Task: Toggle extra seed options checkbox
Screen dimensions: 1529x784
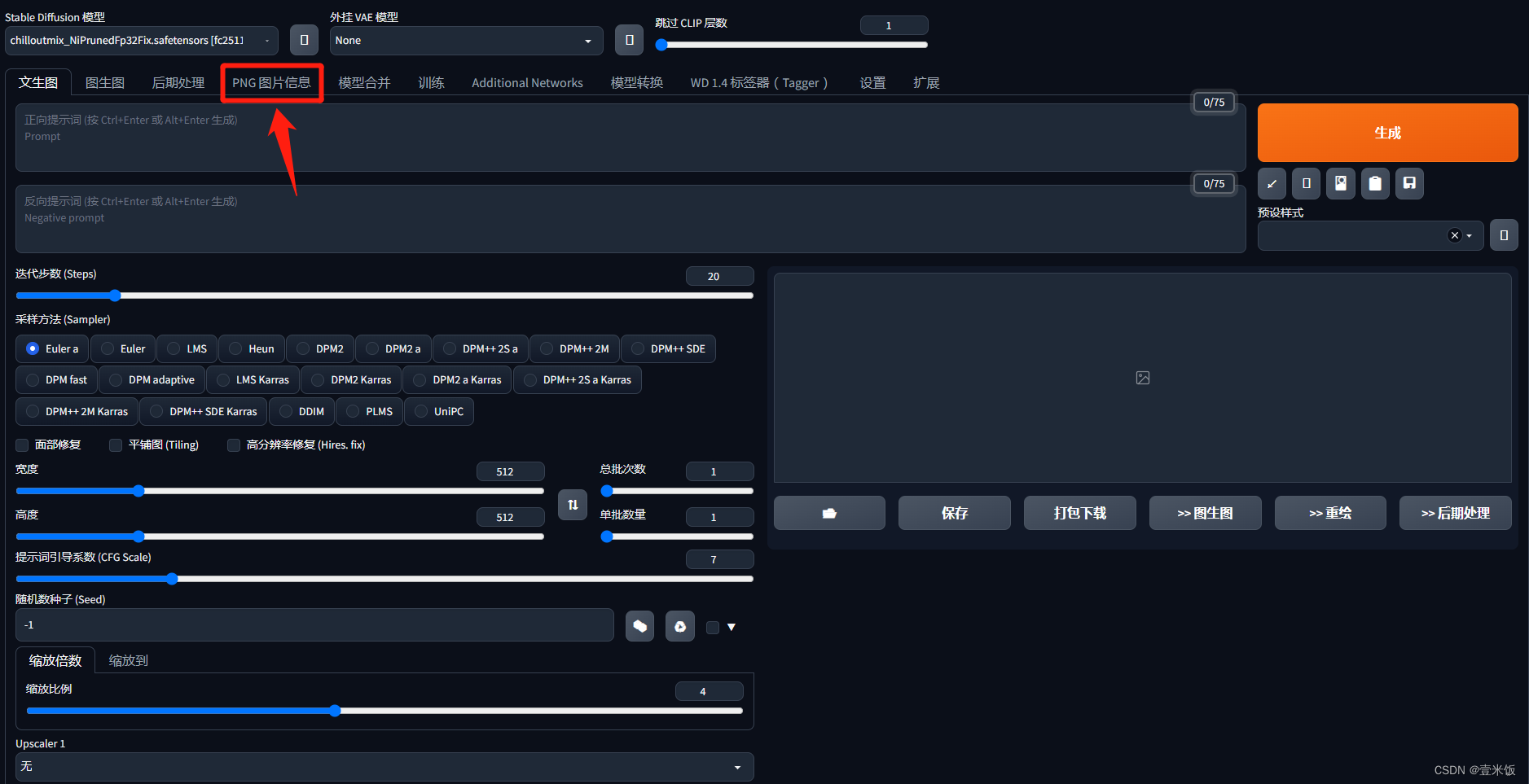Action: pyautogui.click(x=713, y=627)
